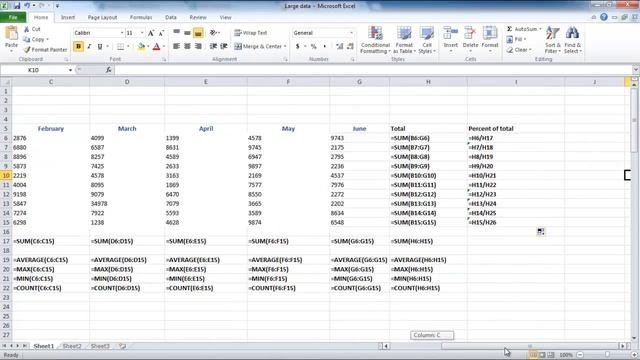The height and width of the screenshot is (360, 640).
Task: Customize Quick Access Toolbar dropdown
Action: pos(57,6)
